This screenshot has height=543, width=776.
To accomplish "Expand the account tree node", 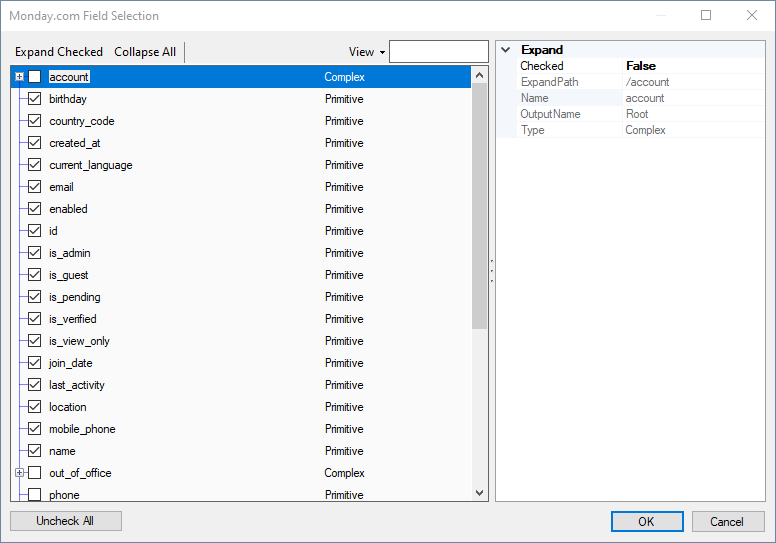I will (x=19, y=77).
